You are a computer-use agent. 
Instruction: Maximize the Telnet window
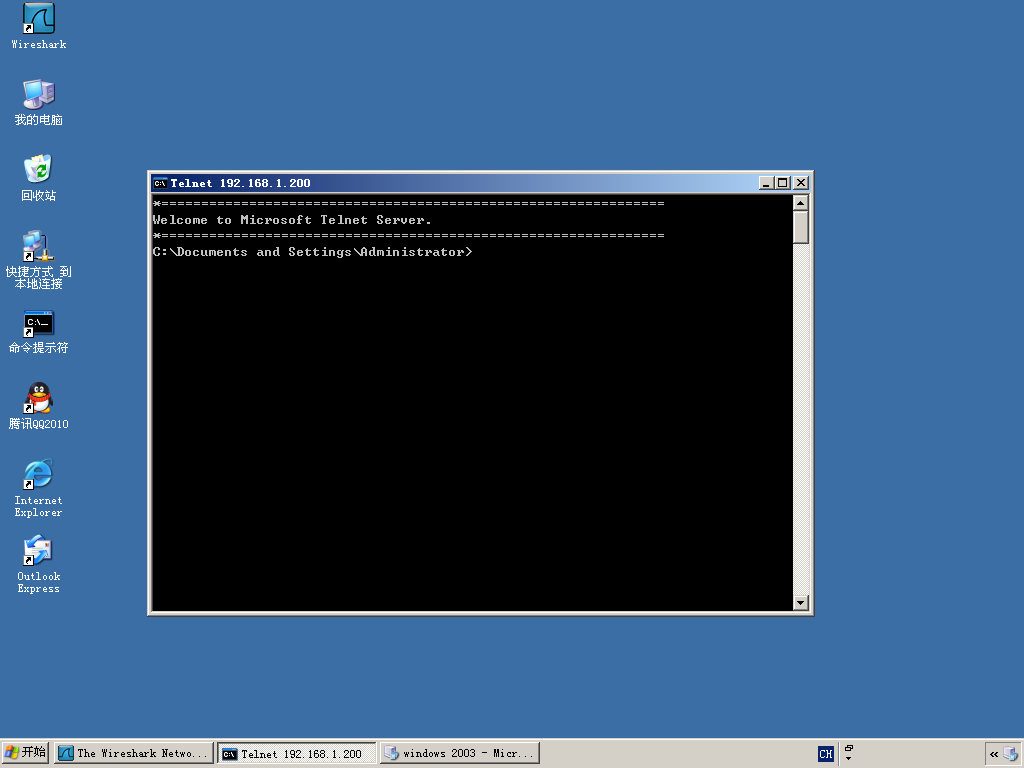782,183
